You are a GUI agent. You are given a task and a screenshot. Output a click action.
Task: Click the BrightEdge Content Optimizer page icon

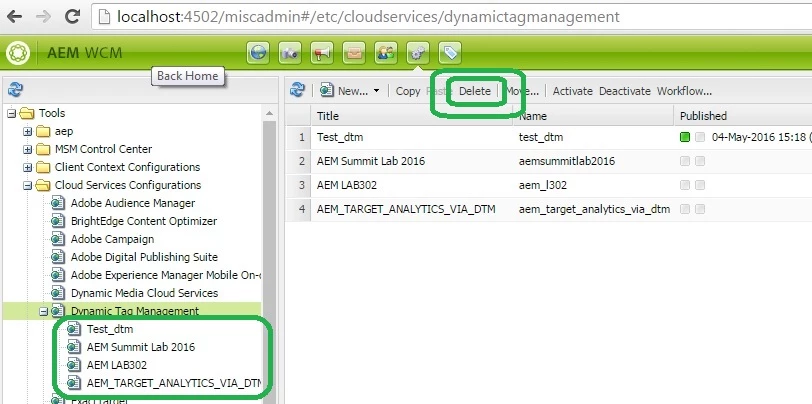point(58,221)
